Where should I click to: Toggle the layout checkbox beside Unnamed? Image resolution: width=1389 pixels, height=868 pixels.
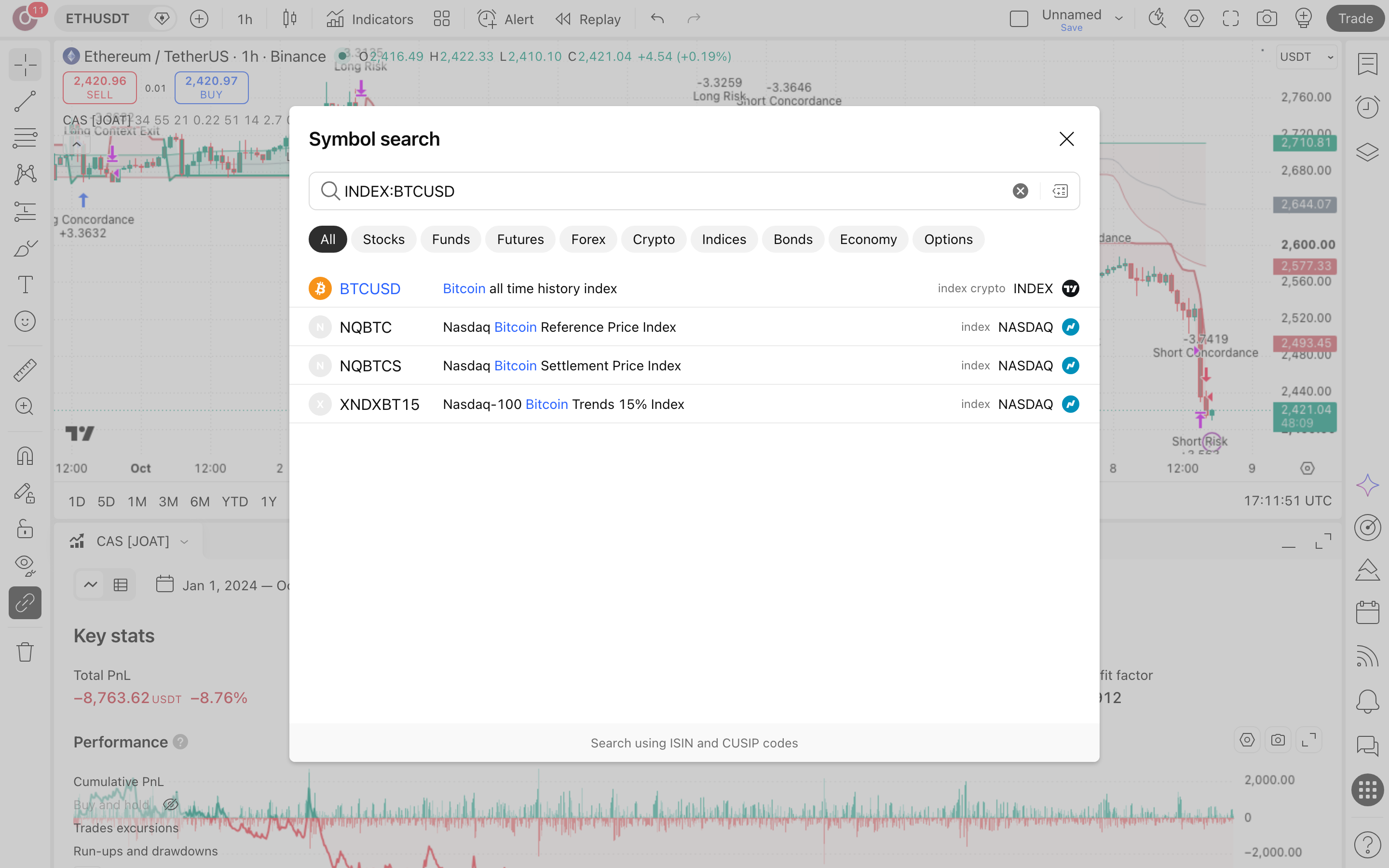click(x=1019, y=19)
